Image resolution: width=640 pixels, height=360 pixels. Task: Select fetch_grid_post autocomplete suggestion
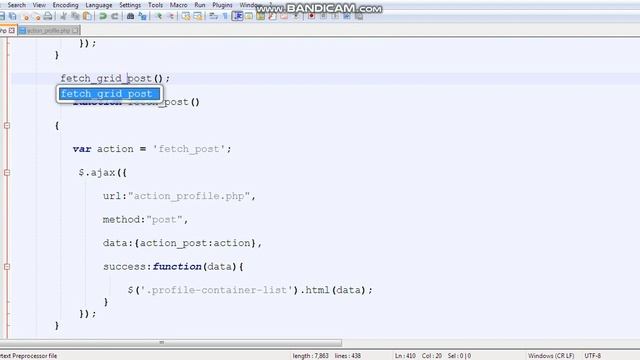click(109, 94)
